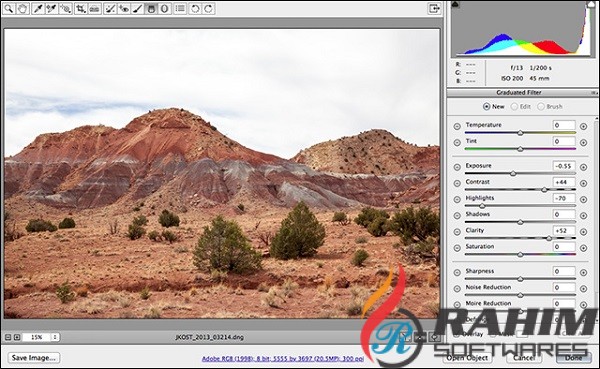Select the Hand tool
The image size is (600, 369).
[x=23, y=8]
